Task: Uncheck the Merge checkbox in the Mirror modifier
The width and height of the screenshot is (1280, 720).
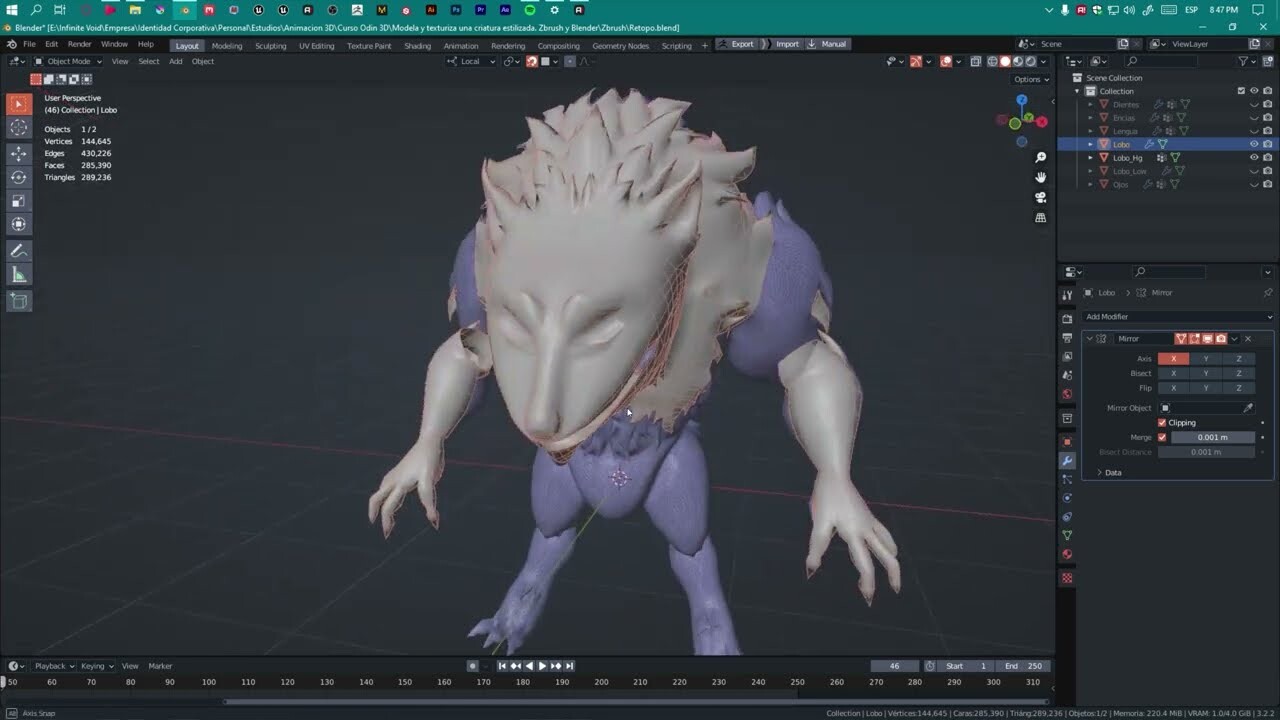Action: point(1162,437)
